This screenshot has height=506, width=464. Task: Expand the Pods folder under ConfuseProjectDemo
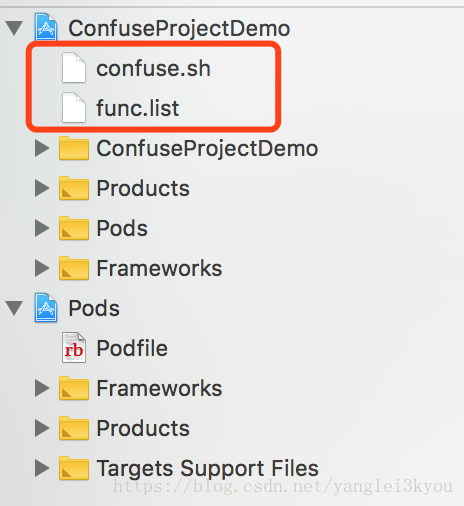[x=42, y=228]
